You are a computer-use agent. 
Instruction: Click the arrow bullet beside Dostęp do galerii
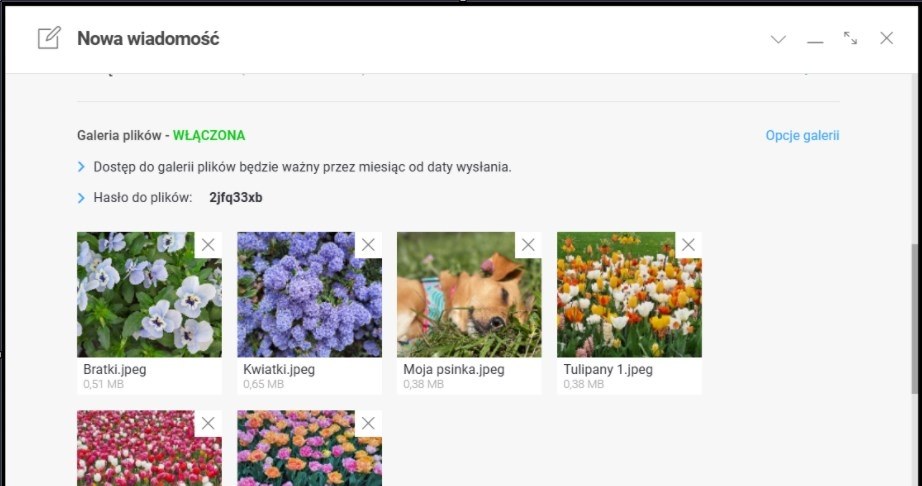point(81,167)
